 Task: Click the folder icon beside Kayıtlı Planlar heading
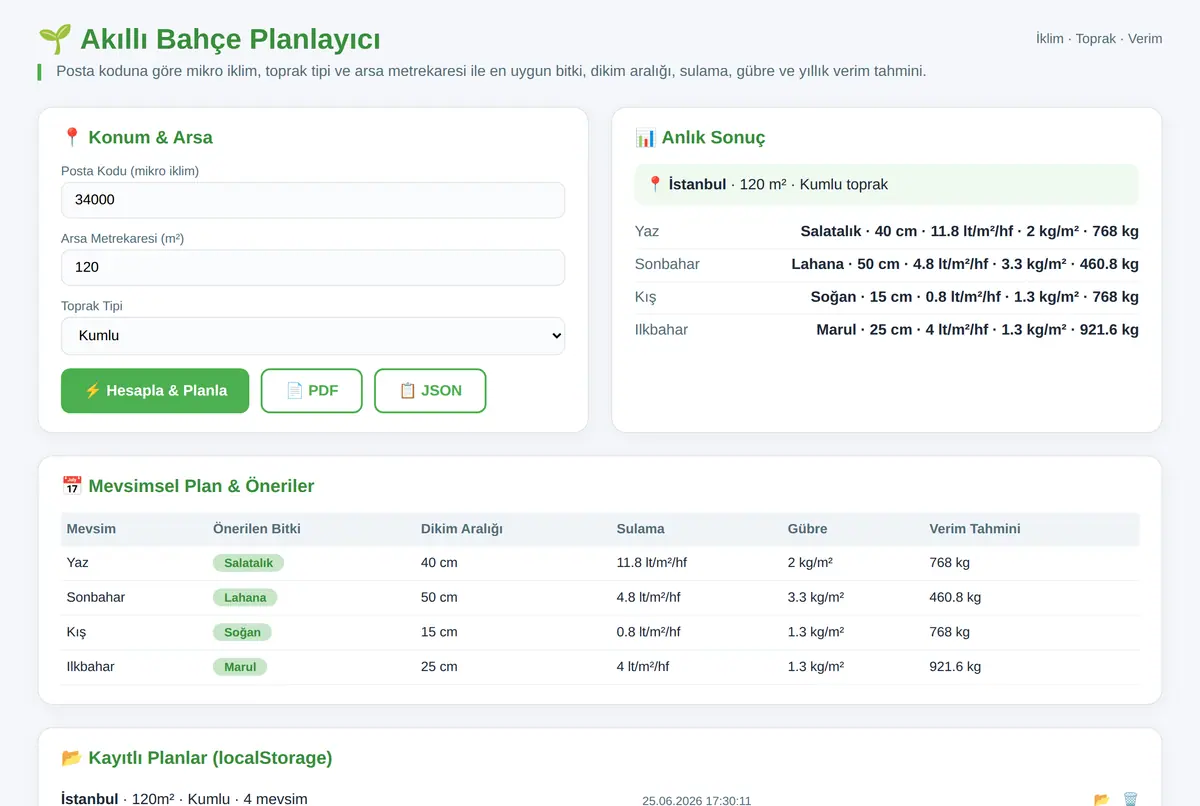(x=72, y=758)
